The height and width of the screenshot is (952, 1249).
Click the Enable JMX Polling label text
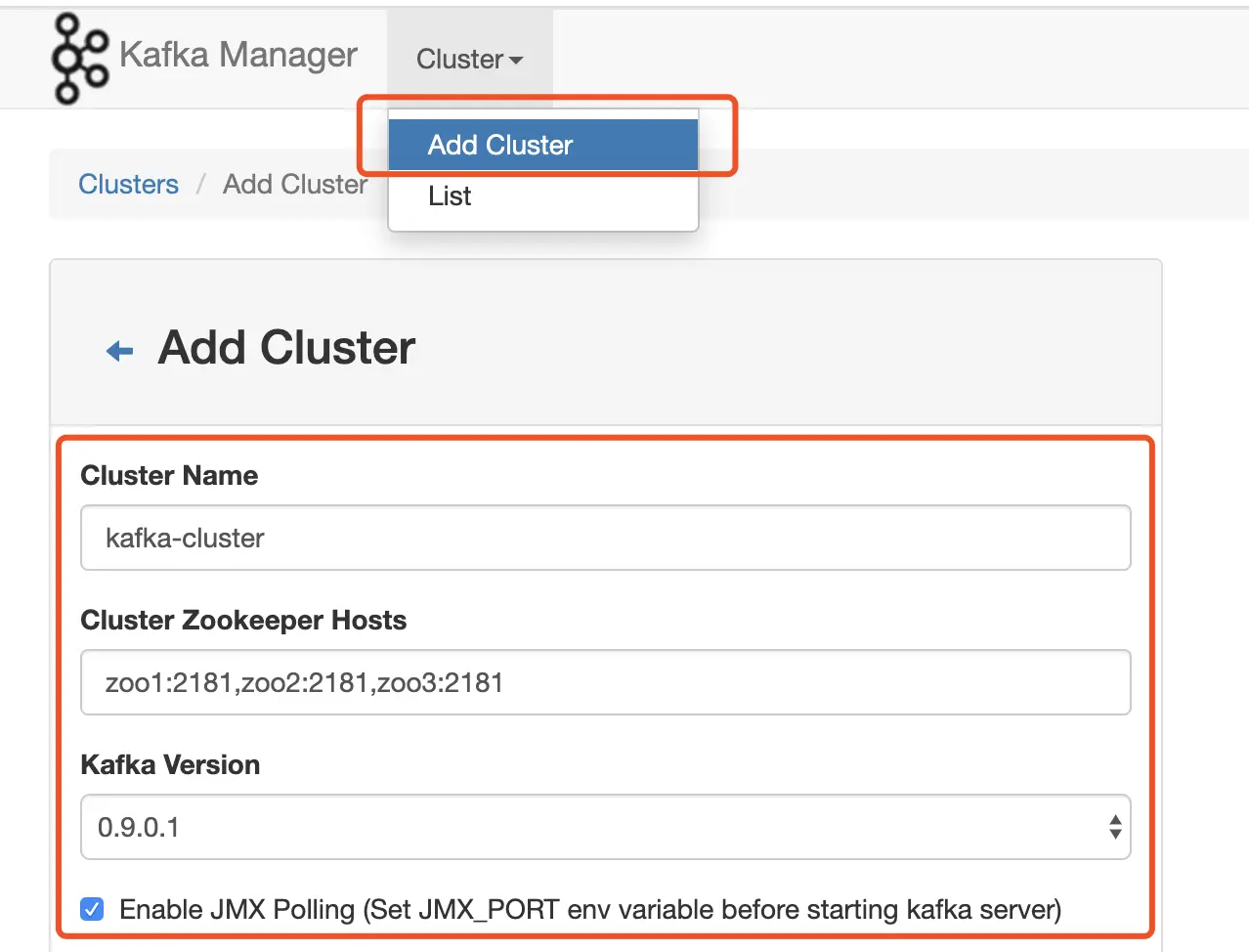pos(590,909)
